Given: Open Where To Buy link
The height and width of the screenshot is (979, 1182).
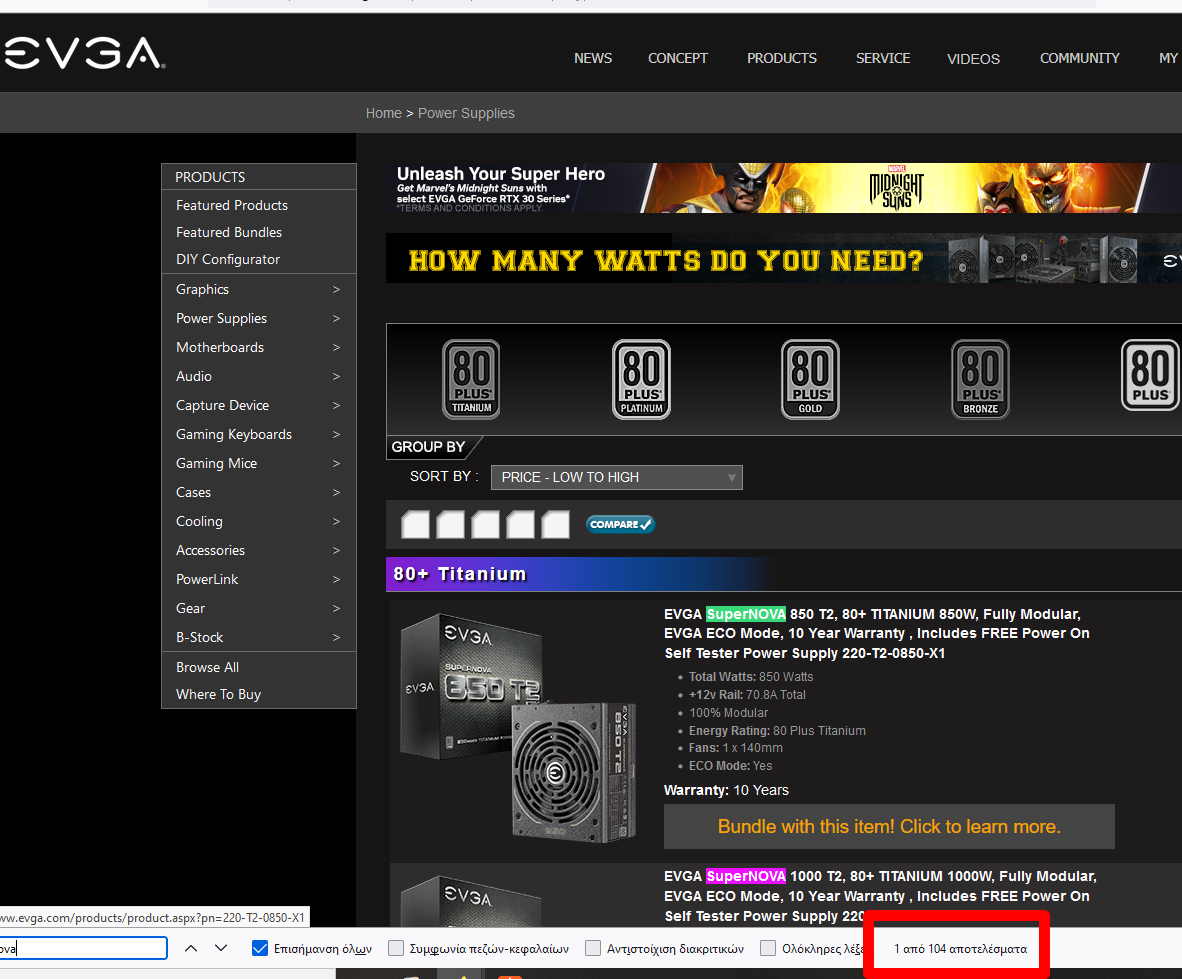Looking at the screenshot, I should click(219, 694).
